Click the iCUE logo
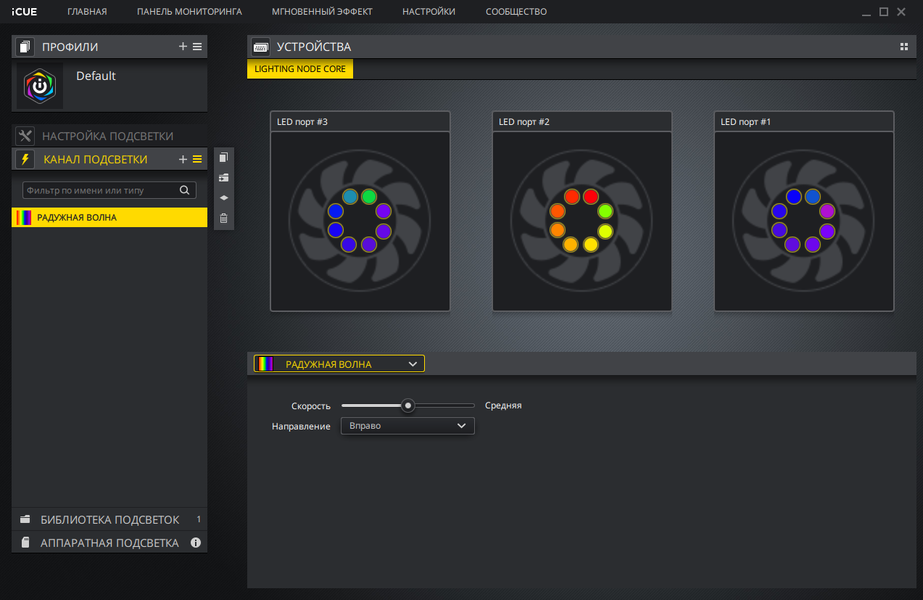The height and width of the screenshot is (600, 923). 24,12
